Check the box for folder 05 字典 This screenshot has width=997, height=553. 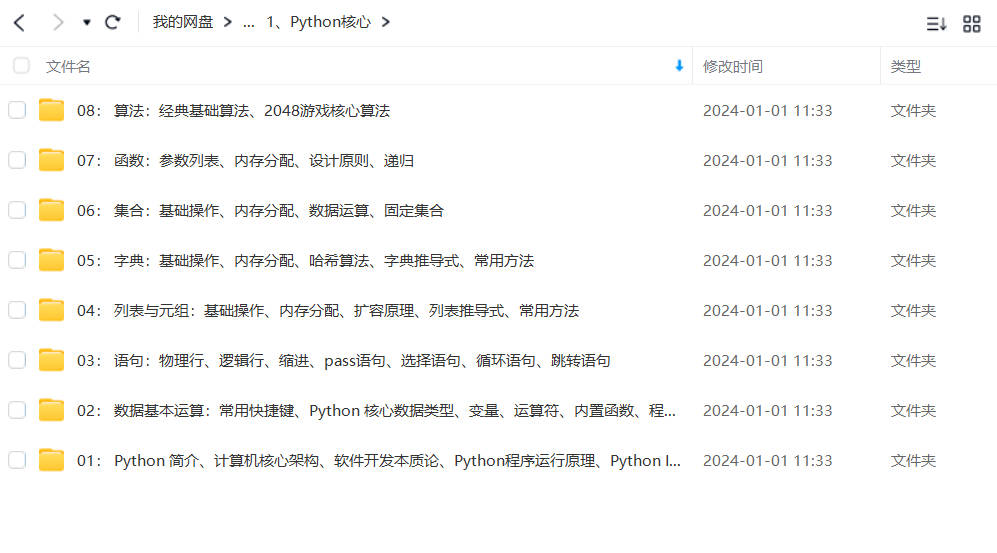pyautogui.click(x=17, y=260)
